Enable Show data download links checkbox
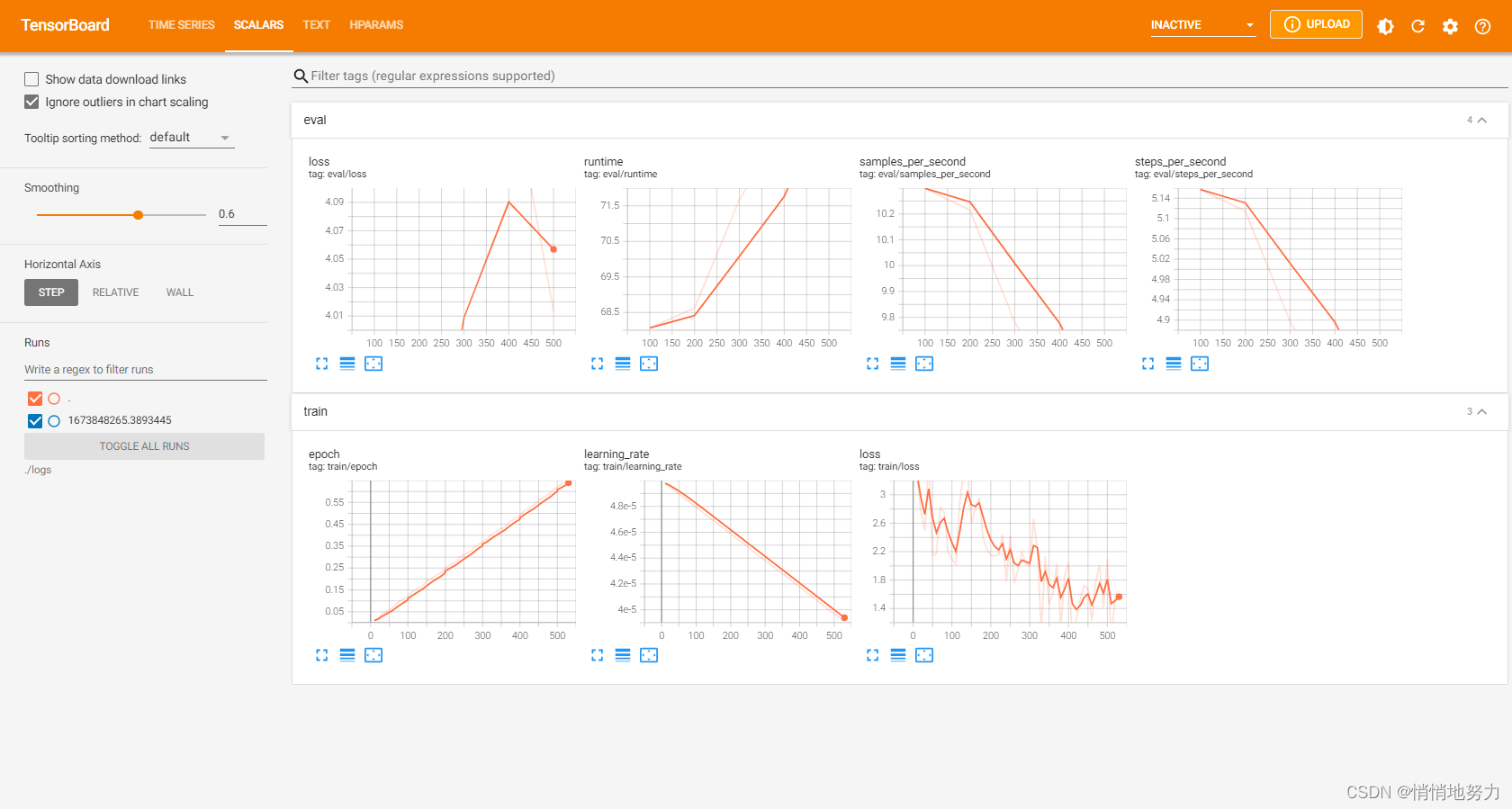Image resolution: width=1512 pixels, height=809 pixels. coord(31,79)
